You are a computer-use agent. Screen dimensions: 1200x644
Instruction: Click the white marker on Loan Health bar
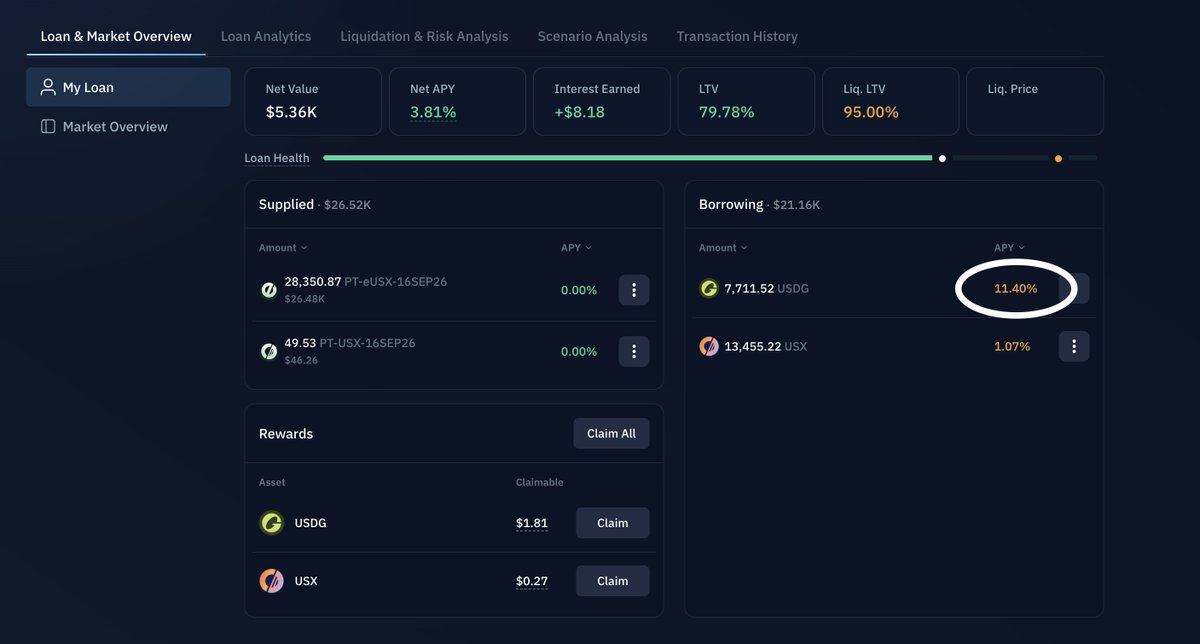click(942, 158)
